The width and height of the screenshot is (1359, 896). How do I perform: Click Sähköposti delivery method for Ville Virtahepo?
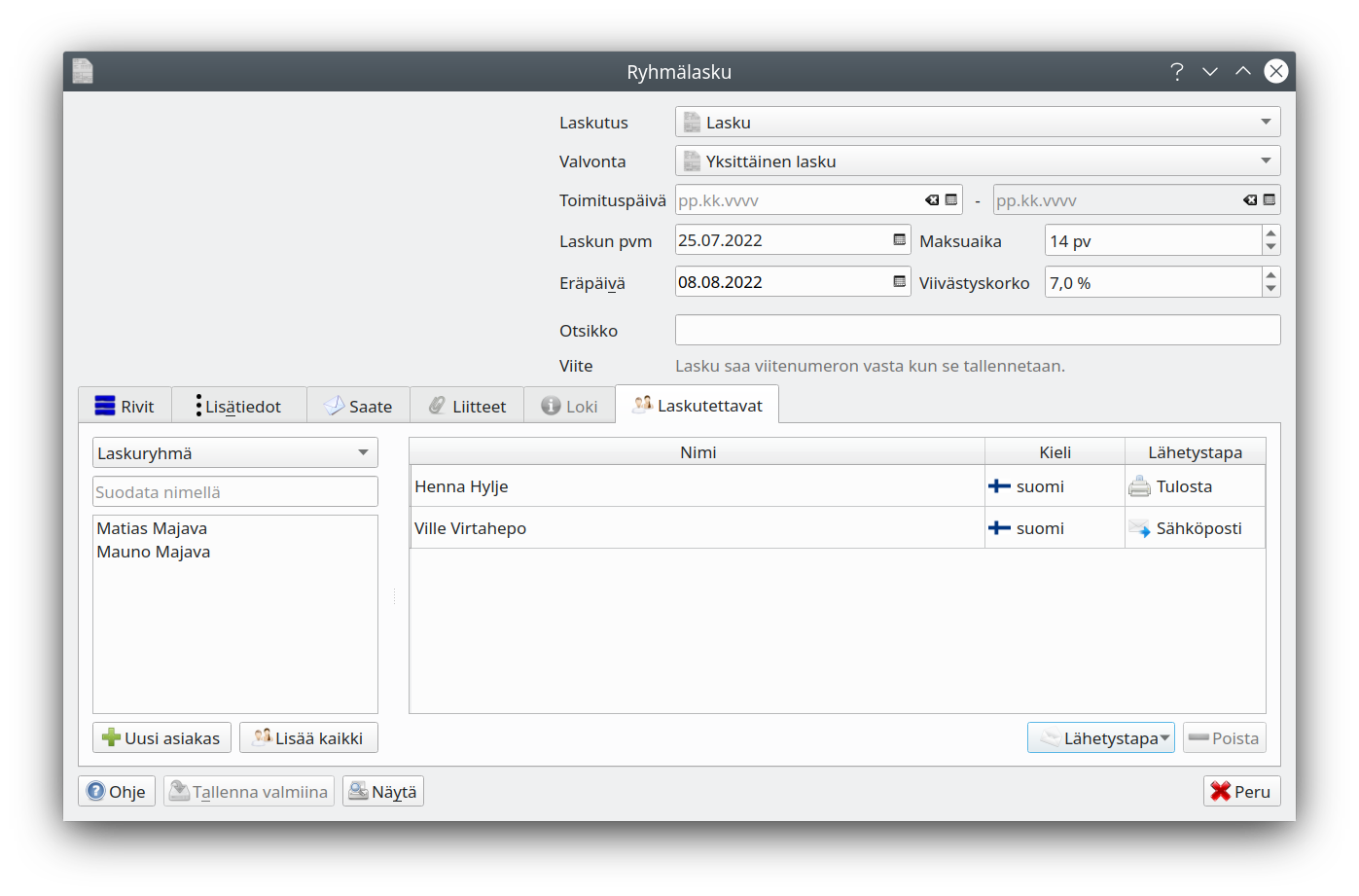coord(1195,528)
